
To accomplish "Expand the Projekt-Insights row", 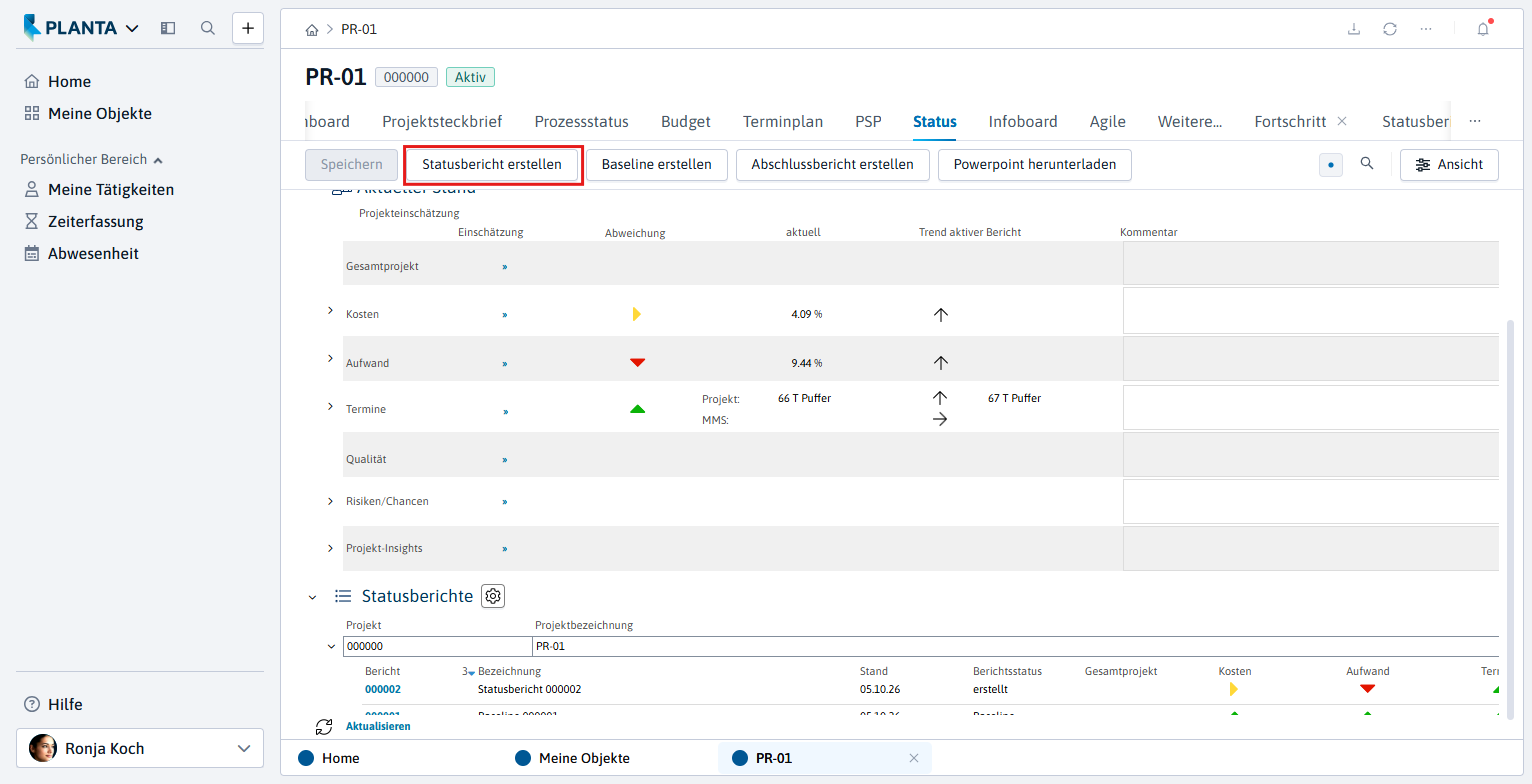I will coord(331,548).
